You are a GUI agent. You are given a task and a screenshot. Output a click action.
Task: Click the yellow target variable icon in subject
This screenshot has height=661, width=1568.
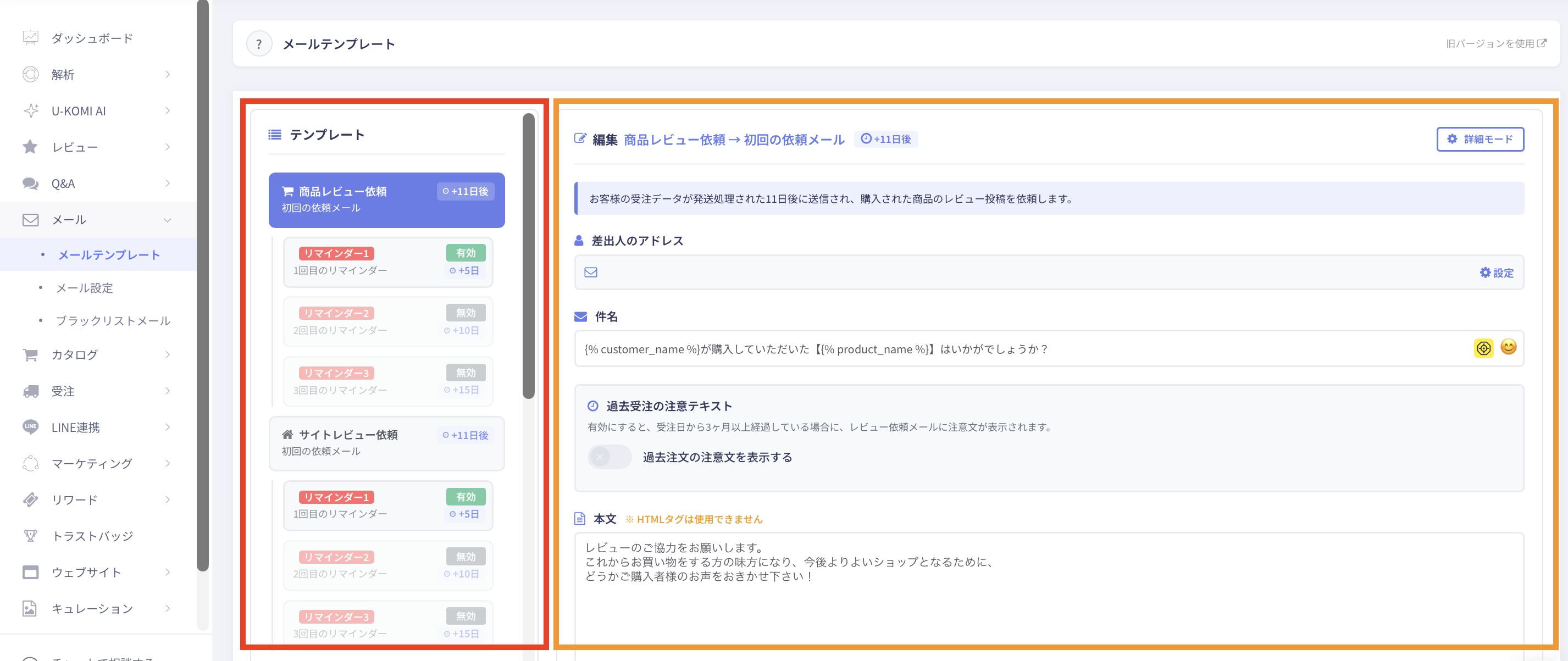pyautogui.click(x=1483, y=348)
